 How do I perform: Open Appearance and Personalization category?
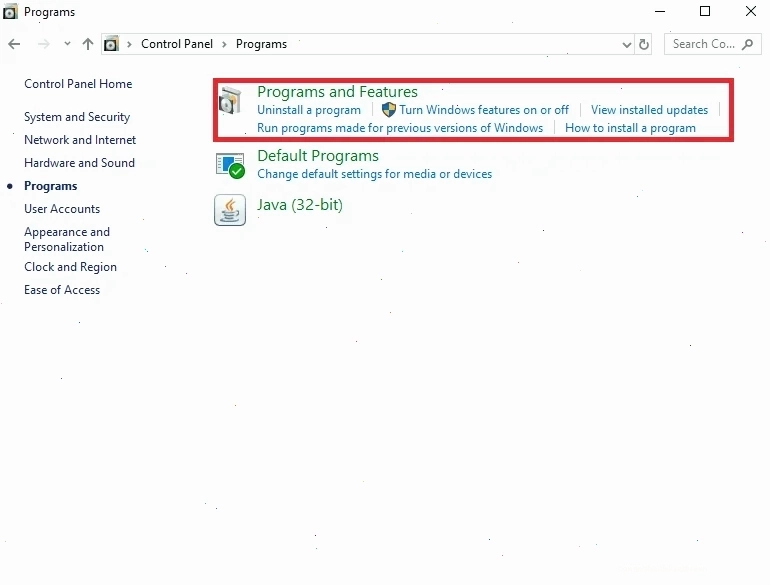click(x=67, y=239)
